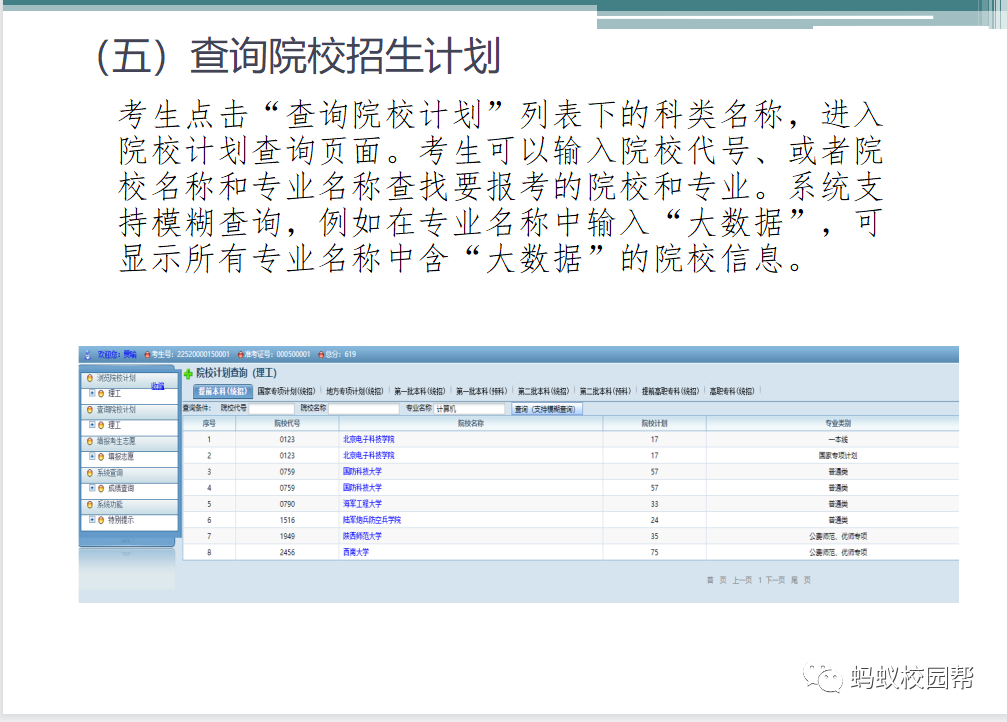Click the orange icon beside 浏览院校计划

89,378
